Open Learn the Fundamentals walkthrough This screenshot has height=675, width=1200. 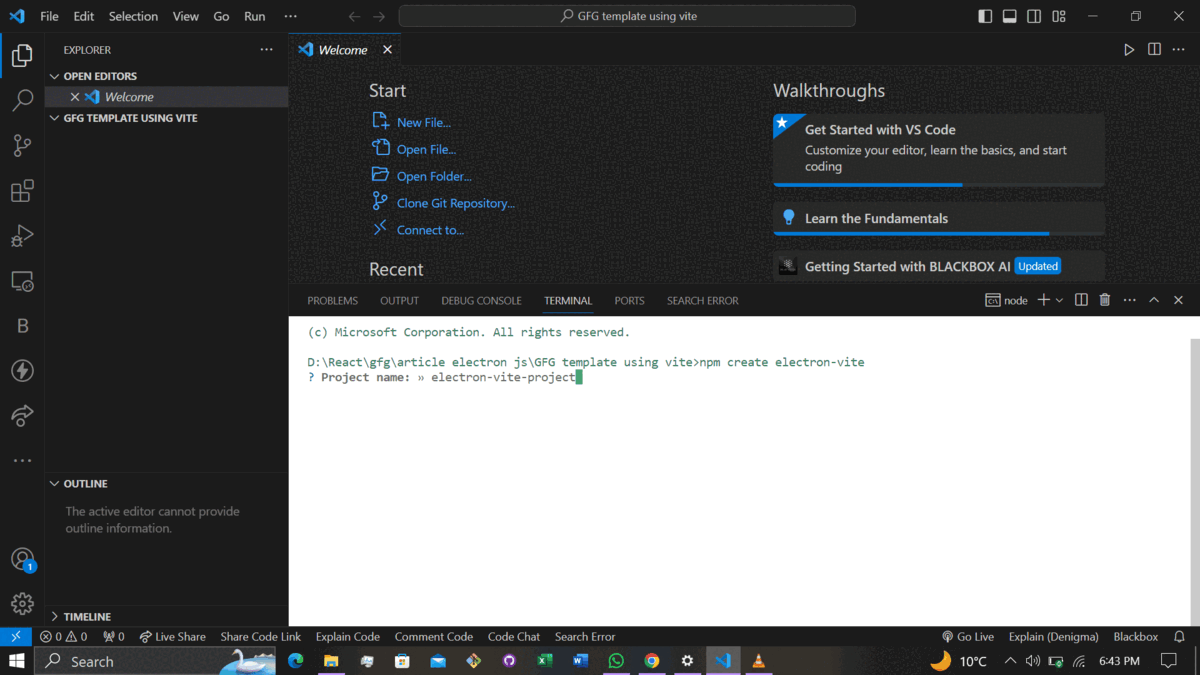click(939, 218)
